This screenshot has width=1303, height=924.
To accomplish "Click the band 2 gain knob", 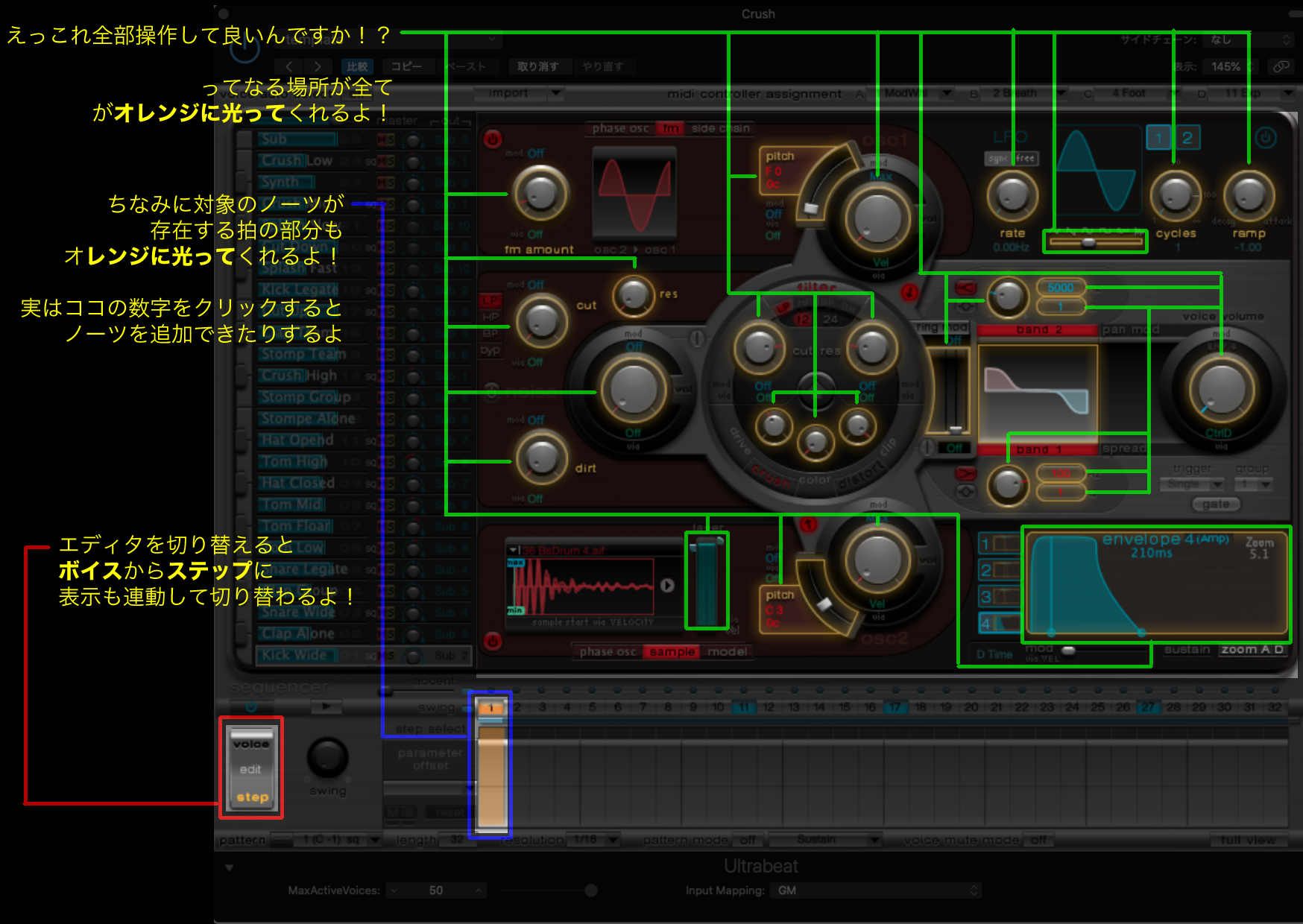I will point(1008,297).
